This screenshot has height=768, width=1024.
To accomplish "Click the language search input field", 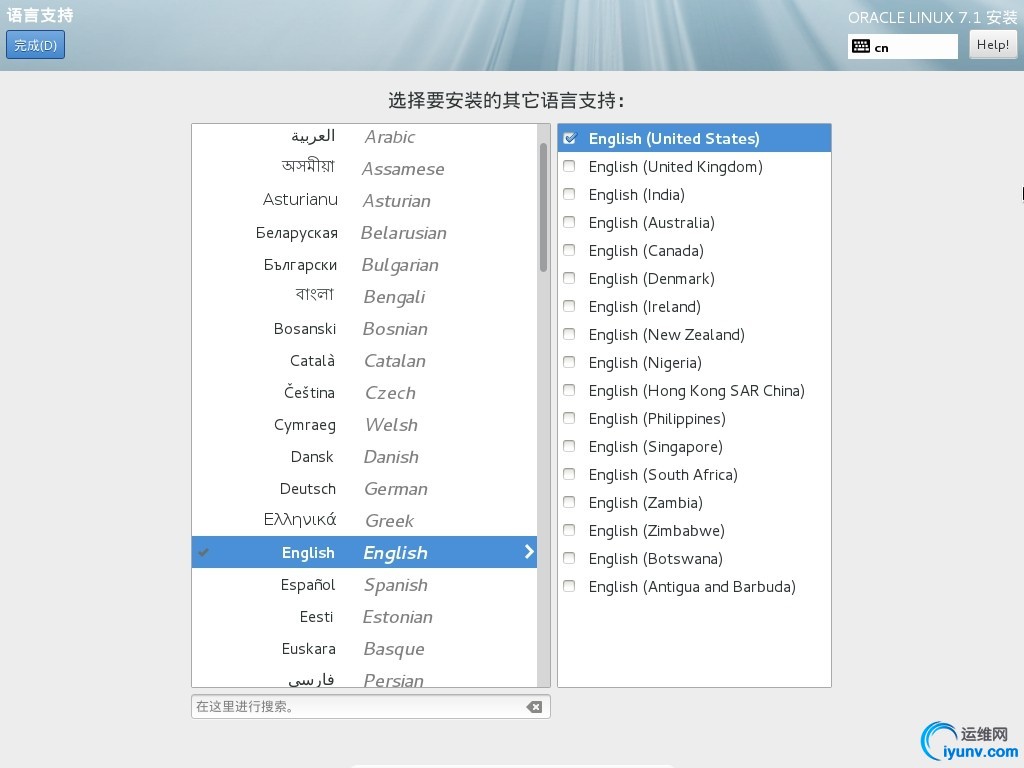I will 370,707.
